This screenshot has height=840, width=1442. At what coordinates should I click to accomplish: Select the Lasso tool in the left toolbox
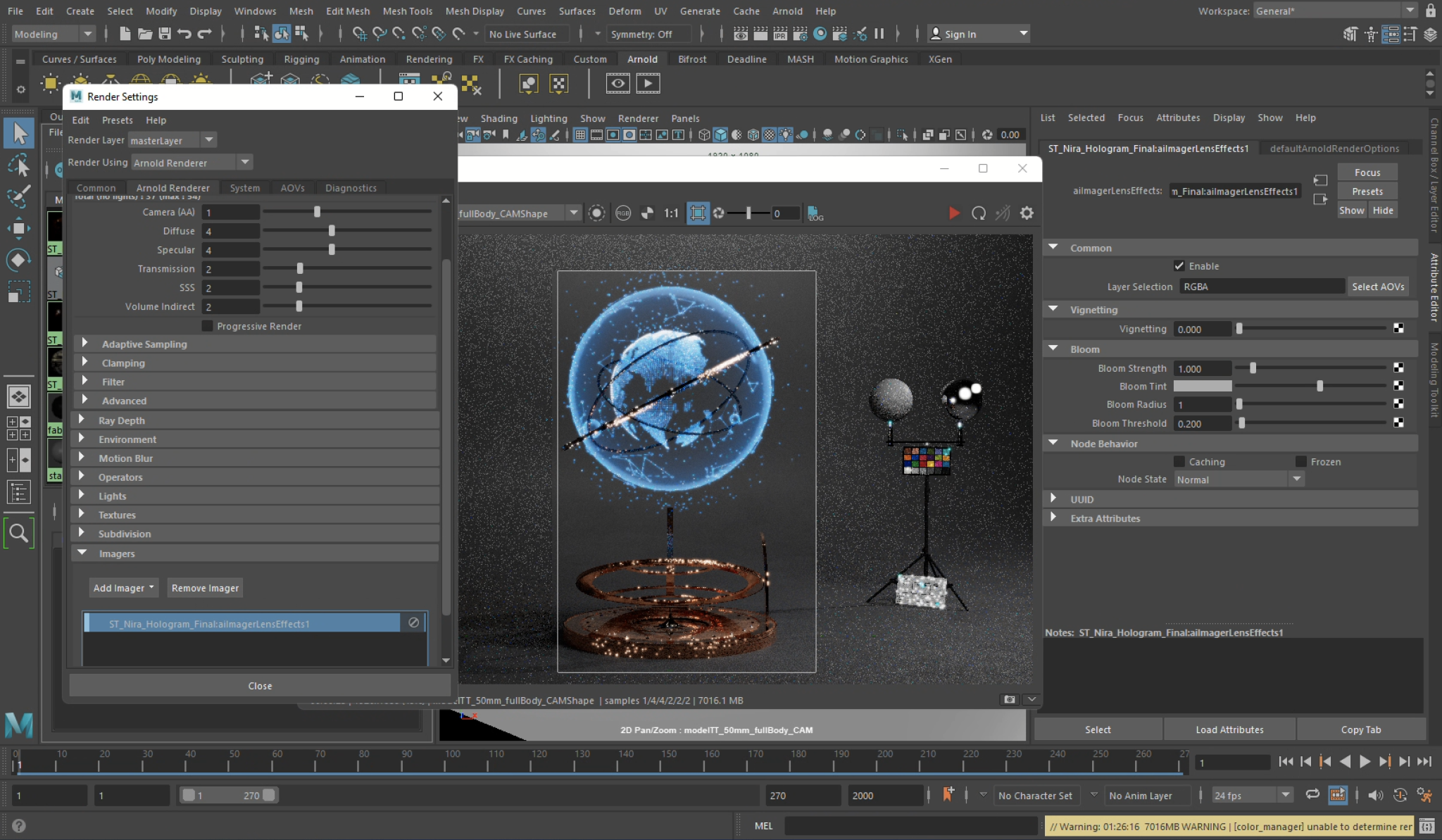pyautogui.click(x=19, y=165)
